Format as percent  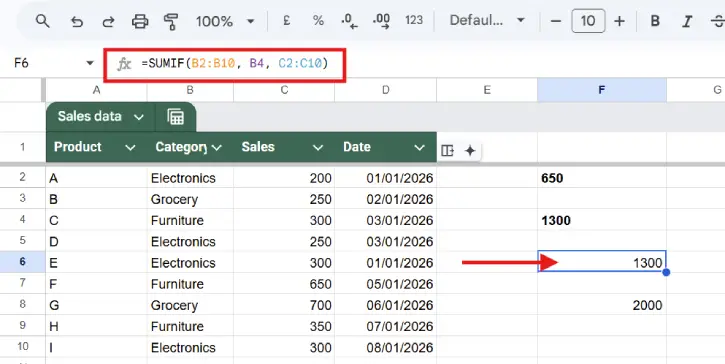click(x=318, y=21)
